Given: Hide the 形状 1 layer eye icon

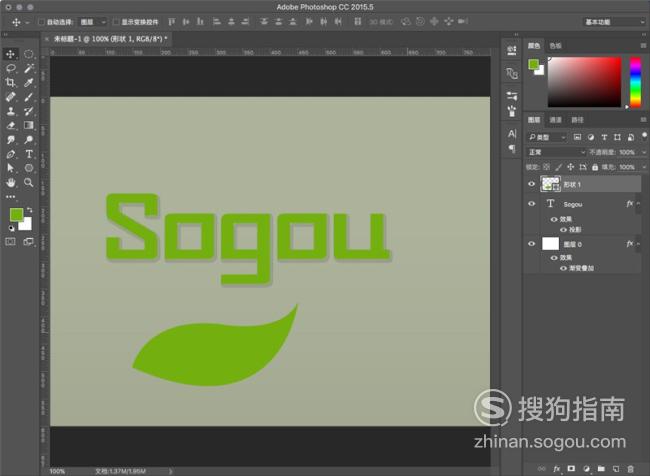Looking at the screenshot, I should click(x=531, y=184).
